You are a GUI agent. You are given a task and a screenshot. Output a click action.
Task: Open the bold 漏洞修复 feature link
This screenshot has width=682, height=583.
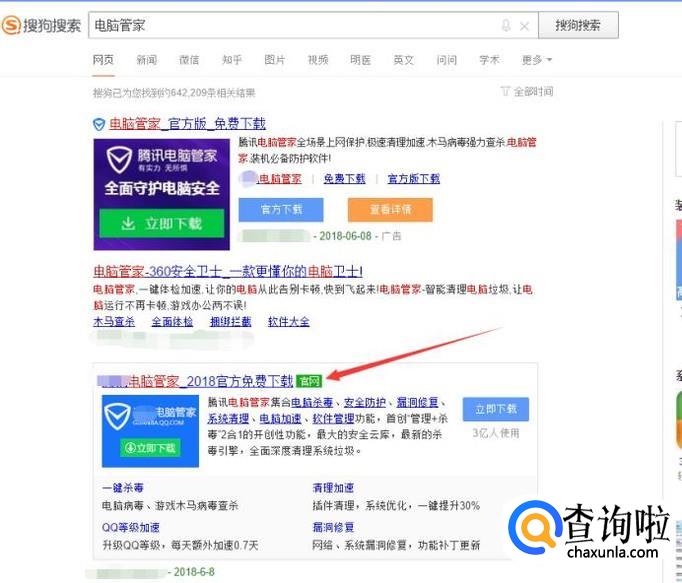[x=333, y=527]
